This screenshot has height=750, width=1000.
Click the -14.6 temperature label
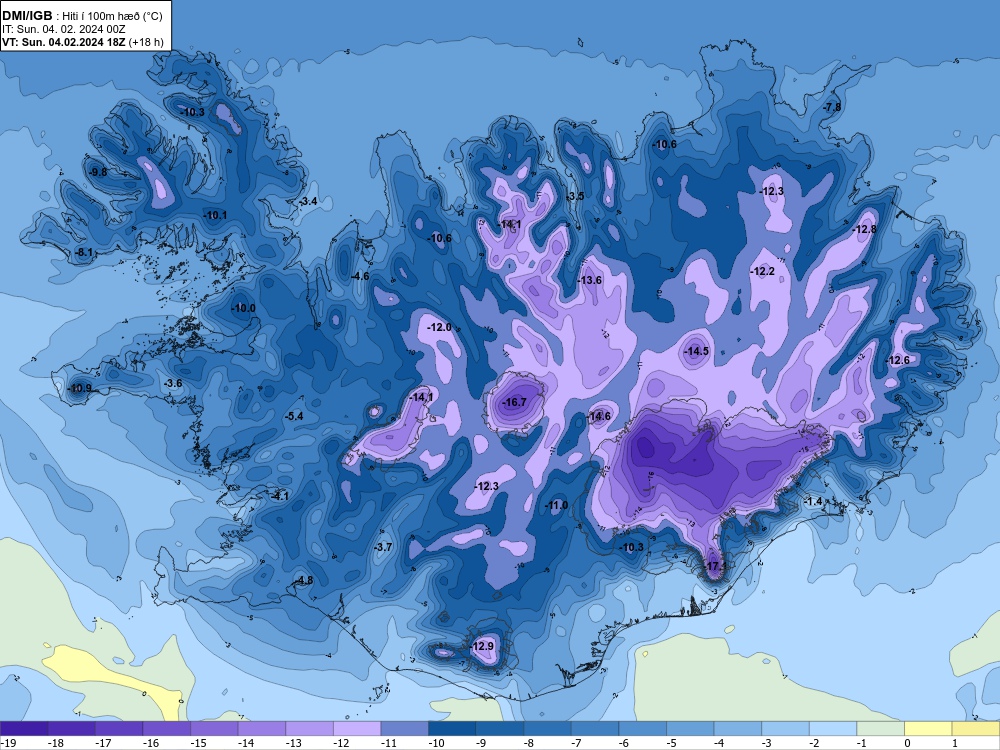pyautogui.click(x=599, y=416)
